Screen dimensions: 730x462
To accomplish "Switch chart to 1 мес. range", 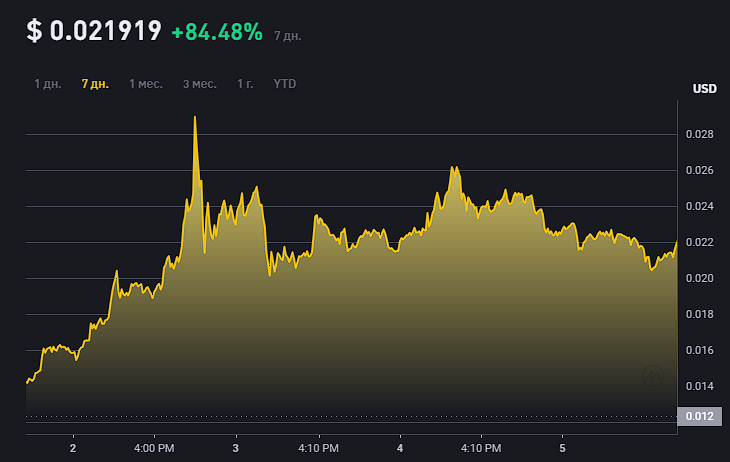I will (x=146, y=84).
